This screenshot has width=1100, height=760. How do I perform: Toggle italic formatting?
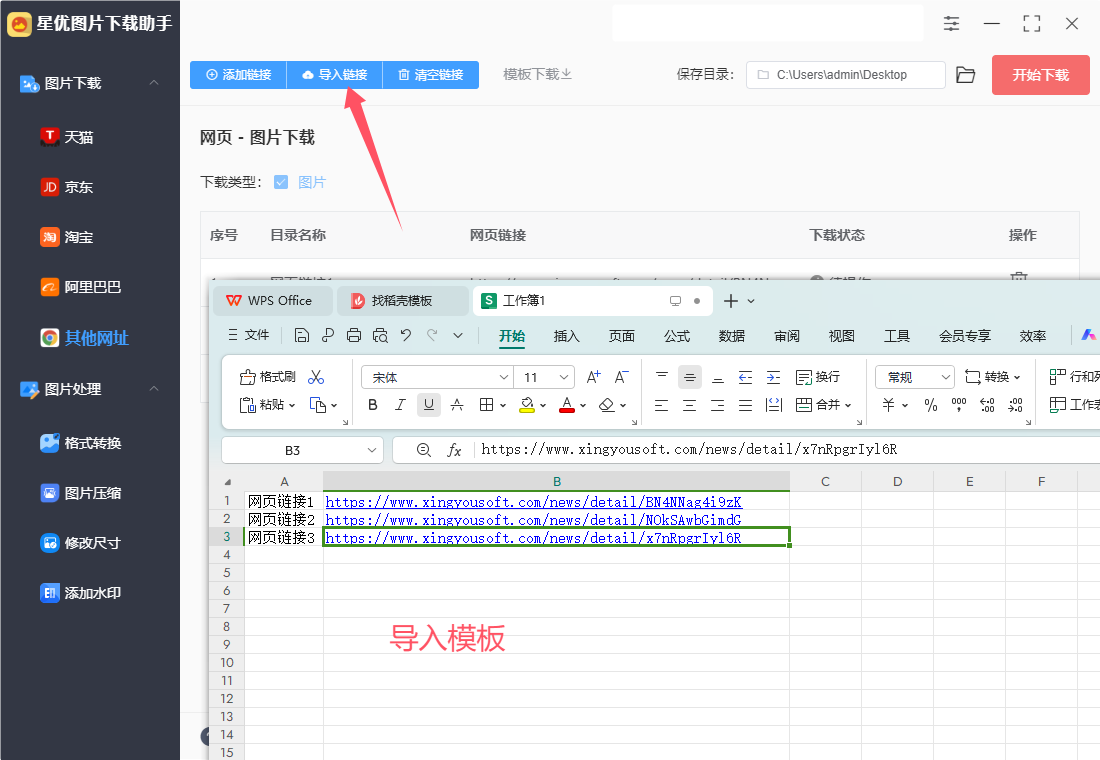pos(400,405)
